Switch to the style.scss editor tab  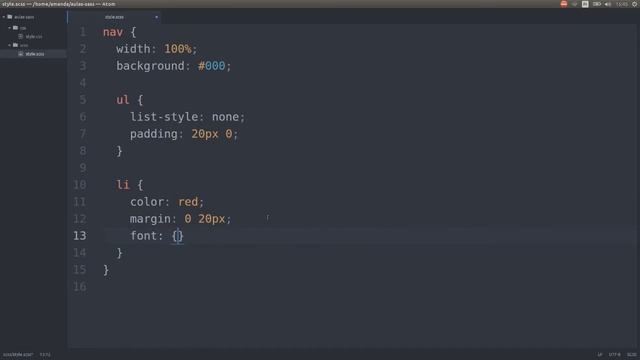click(x=114, y=17)
